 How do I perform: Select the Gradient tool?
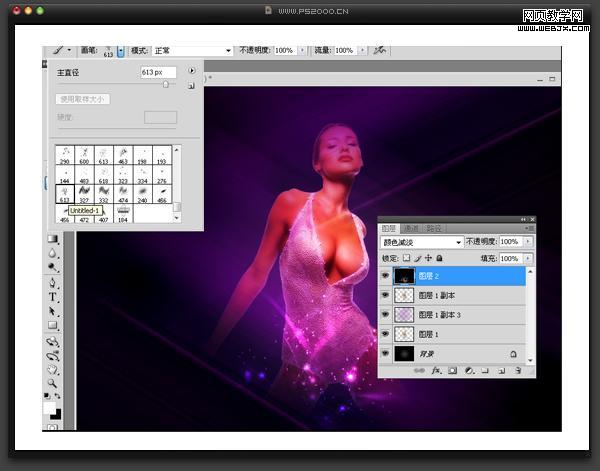52,239
